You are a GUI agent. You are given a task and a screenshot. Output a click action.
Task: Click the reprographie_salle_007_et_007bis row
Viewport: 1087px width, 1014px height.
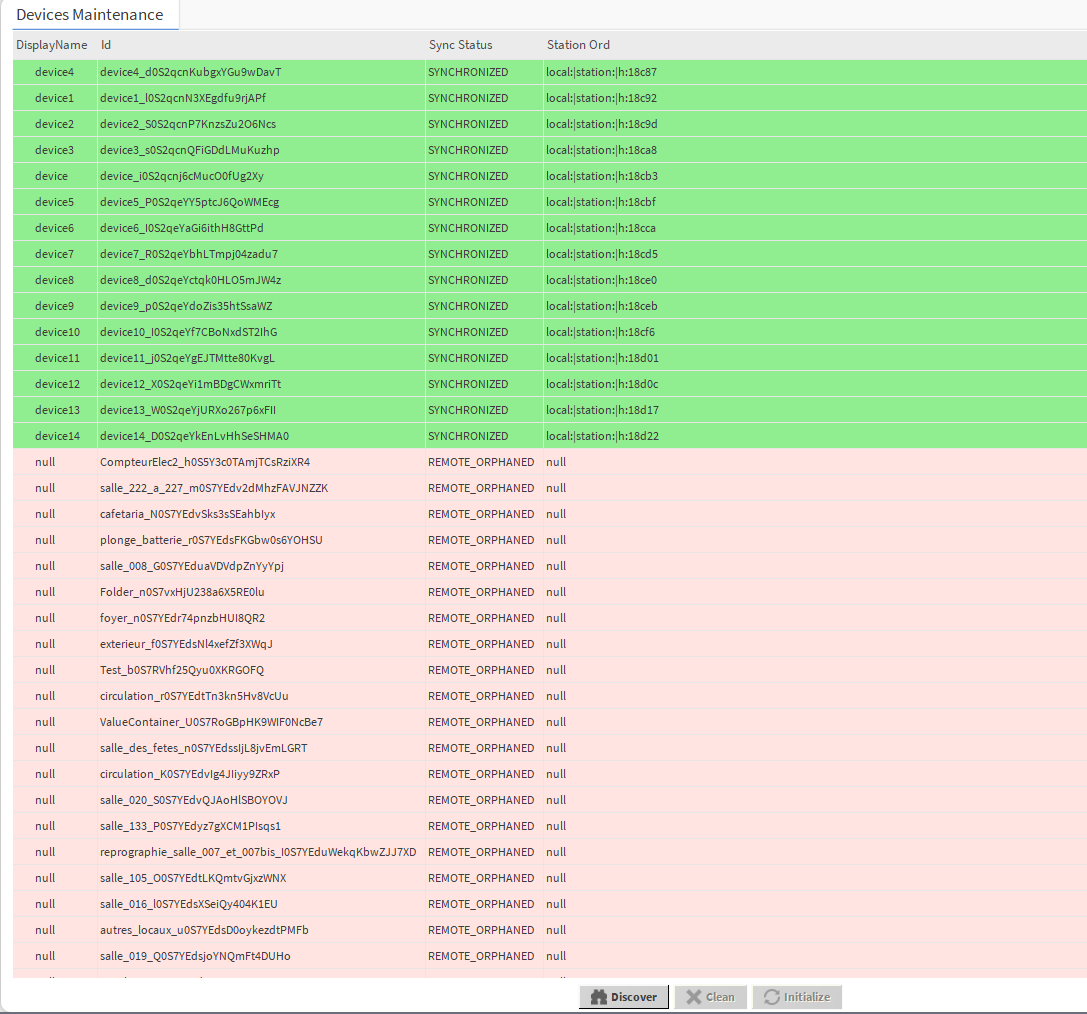tap(258, 852)
